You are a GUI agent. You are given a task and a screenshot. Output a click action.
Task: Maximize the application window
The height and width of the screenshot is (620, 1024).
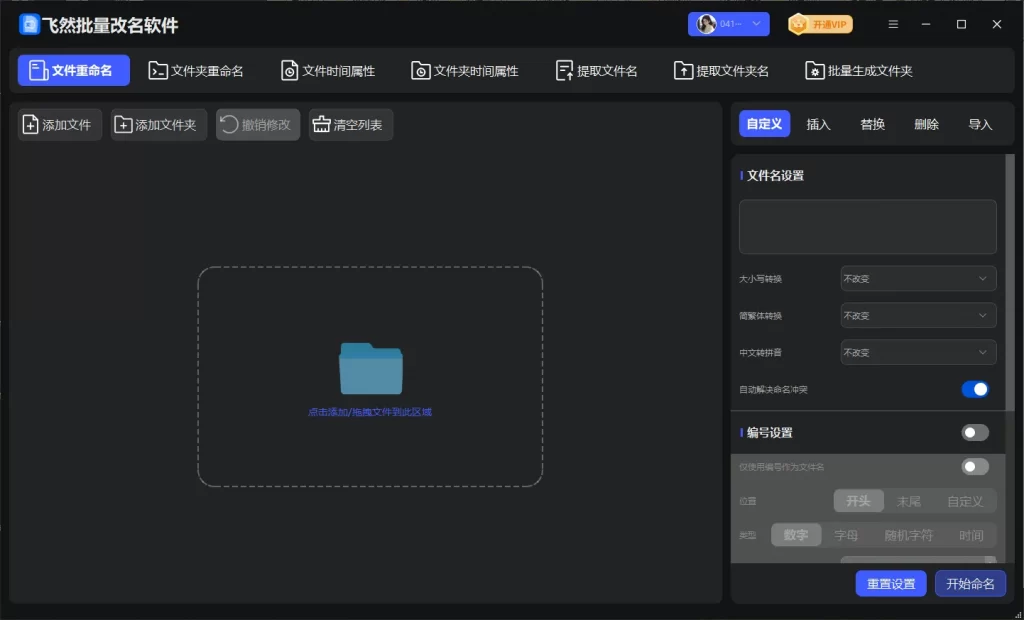(x=961, y=24)
